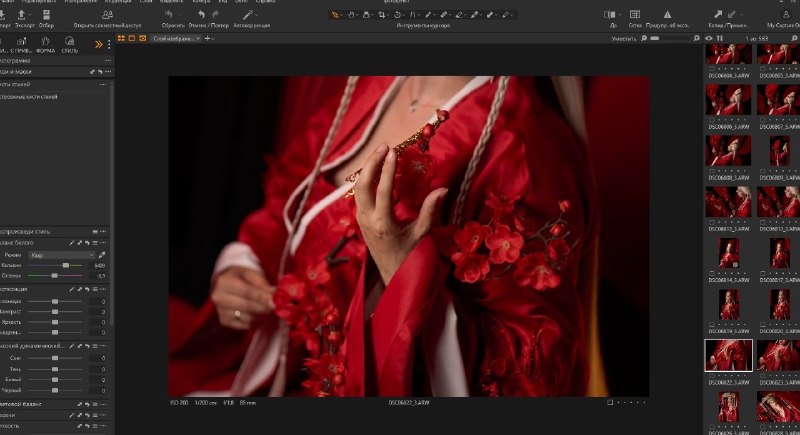
Task: Switch to the Style (СТИЛЬ) tool tab
Action: (69, 44)
